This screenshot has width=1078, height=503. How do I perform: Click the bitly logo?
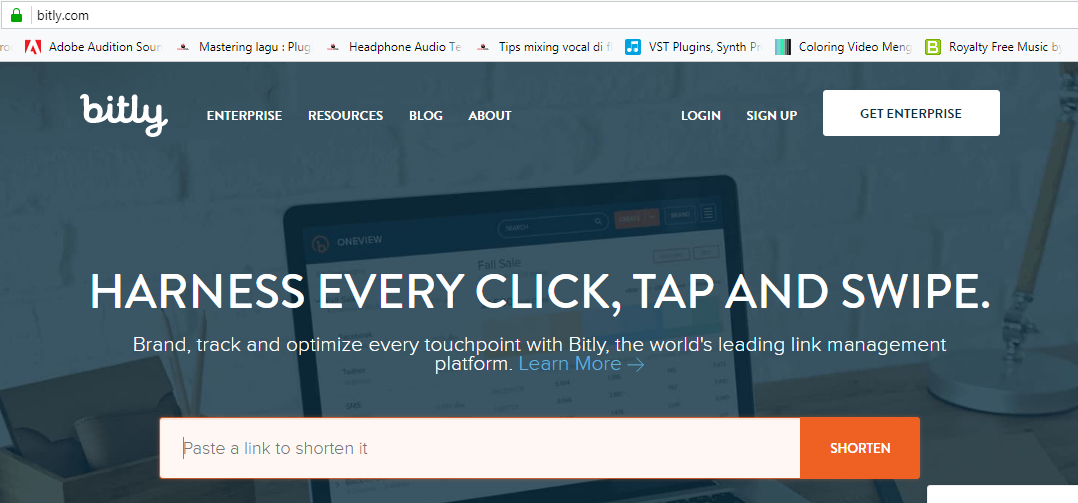point(124,115)
